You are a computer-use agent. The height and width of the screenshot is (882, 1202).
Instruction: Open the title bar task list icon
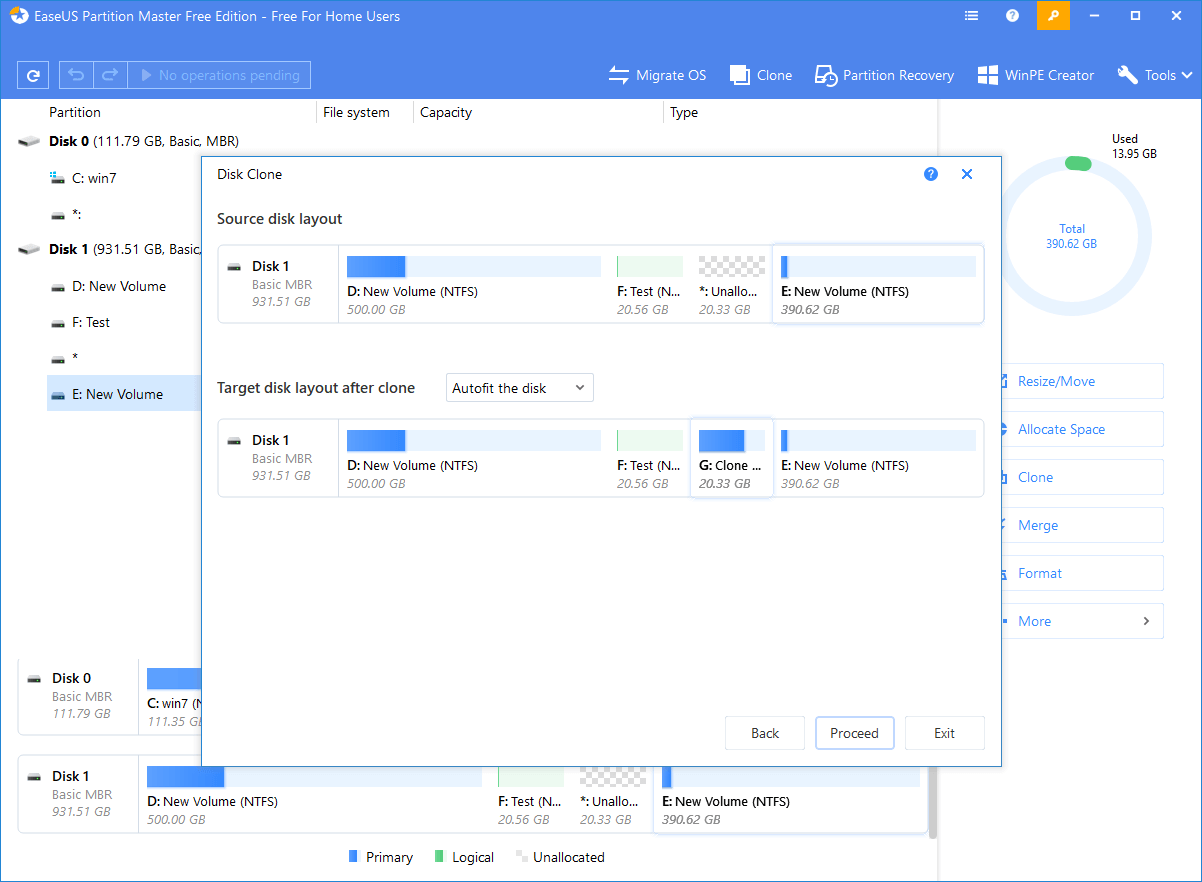[x=972, y=16]
